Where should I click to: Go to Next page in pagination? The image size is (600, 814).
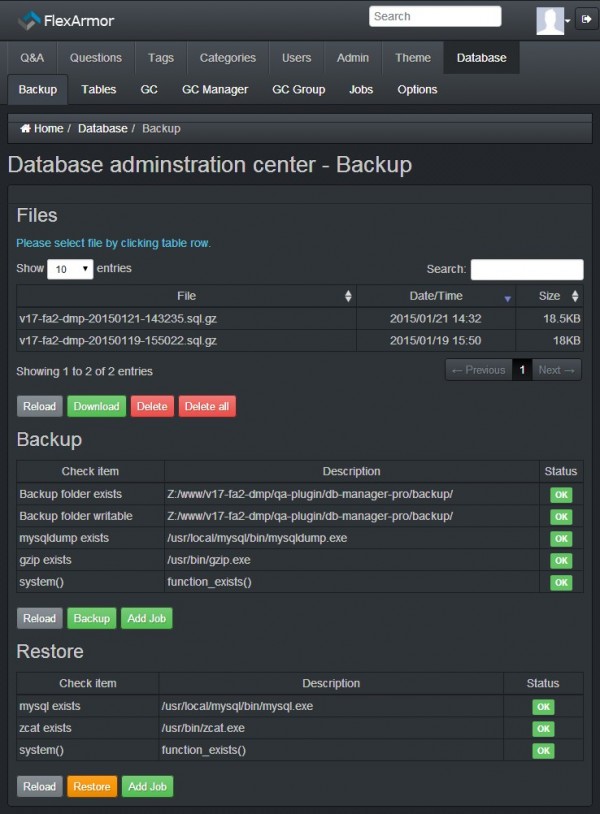point(557,370)
